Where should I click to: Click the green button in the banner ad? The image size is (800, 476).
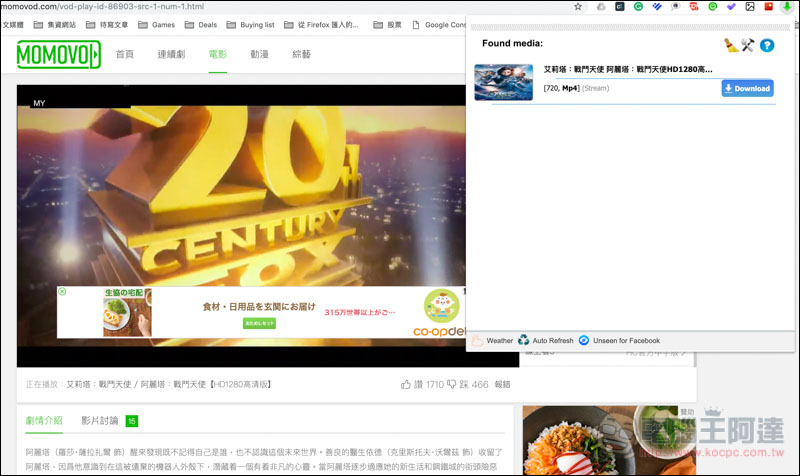click(259, 323)
